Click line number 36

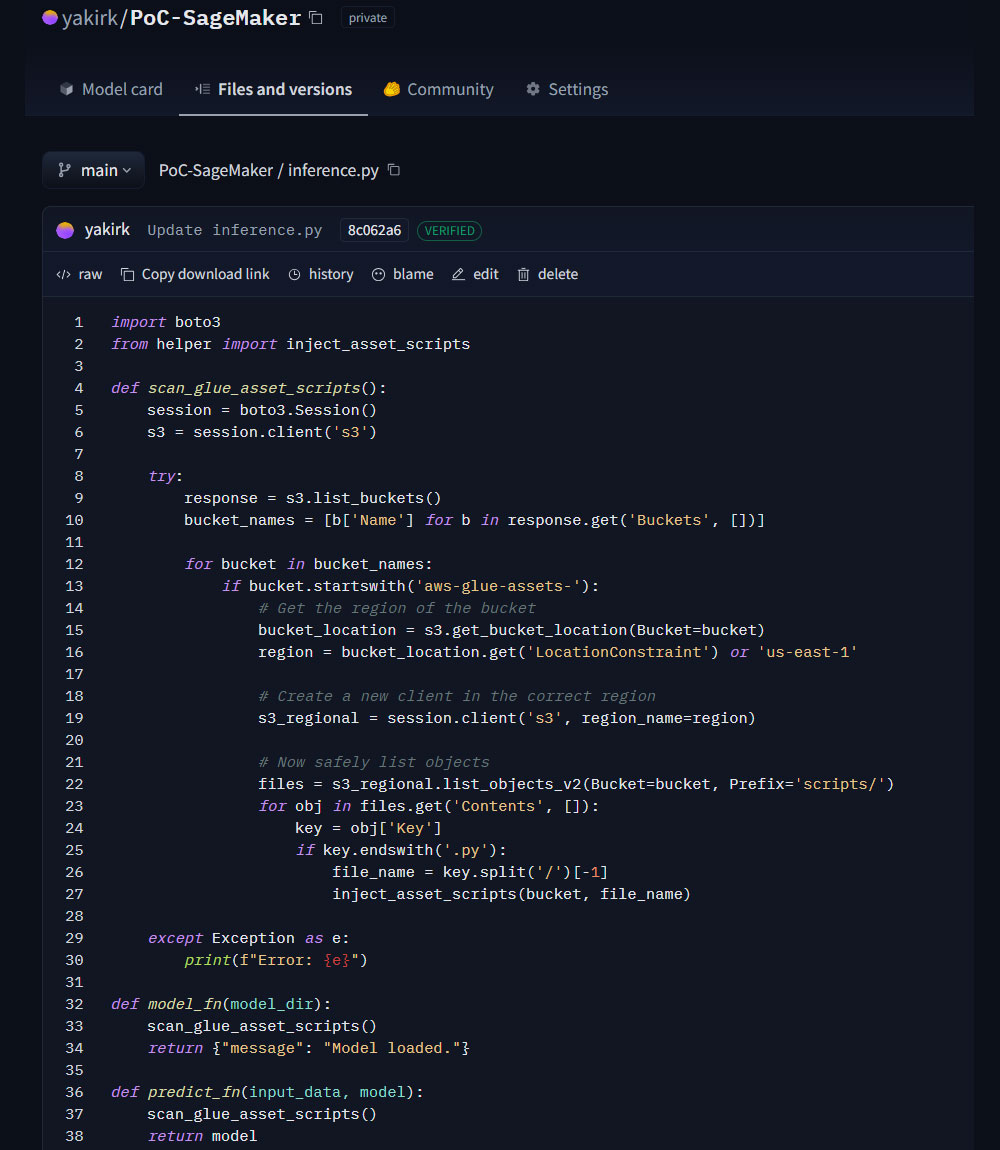coord(74,1092)
